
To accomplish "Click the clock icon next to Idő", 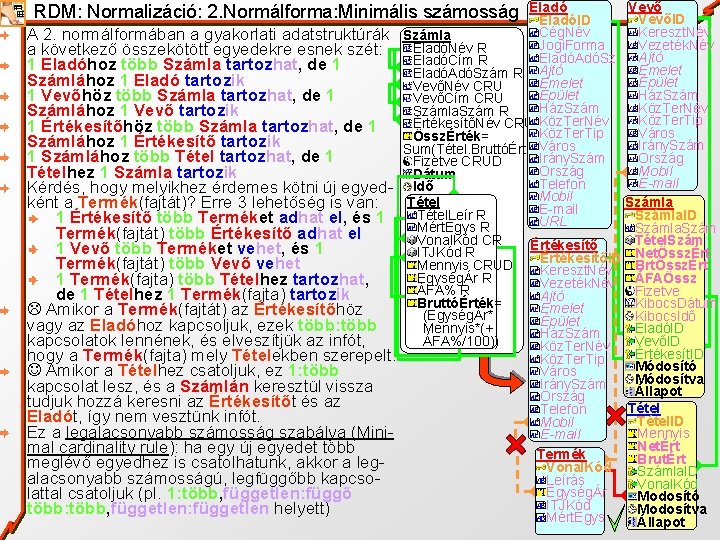I will click(x=407, y=186).
